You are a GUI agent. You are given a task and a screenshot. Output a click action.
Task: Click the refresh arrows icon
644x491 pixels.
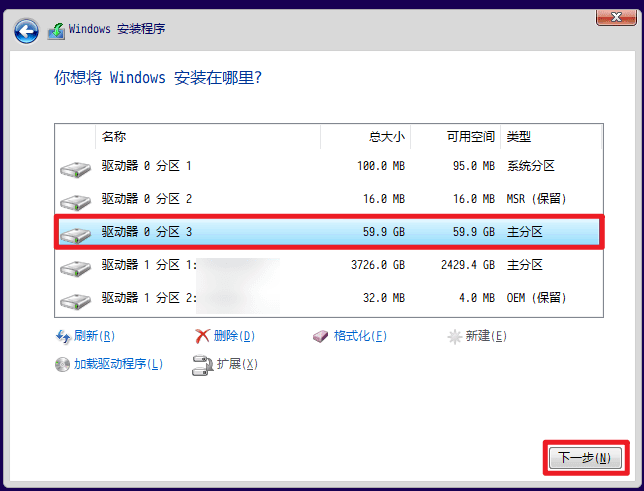point(63,337)
